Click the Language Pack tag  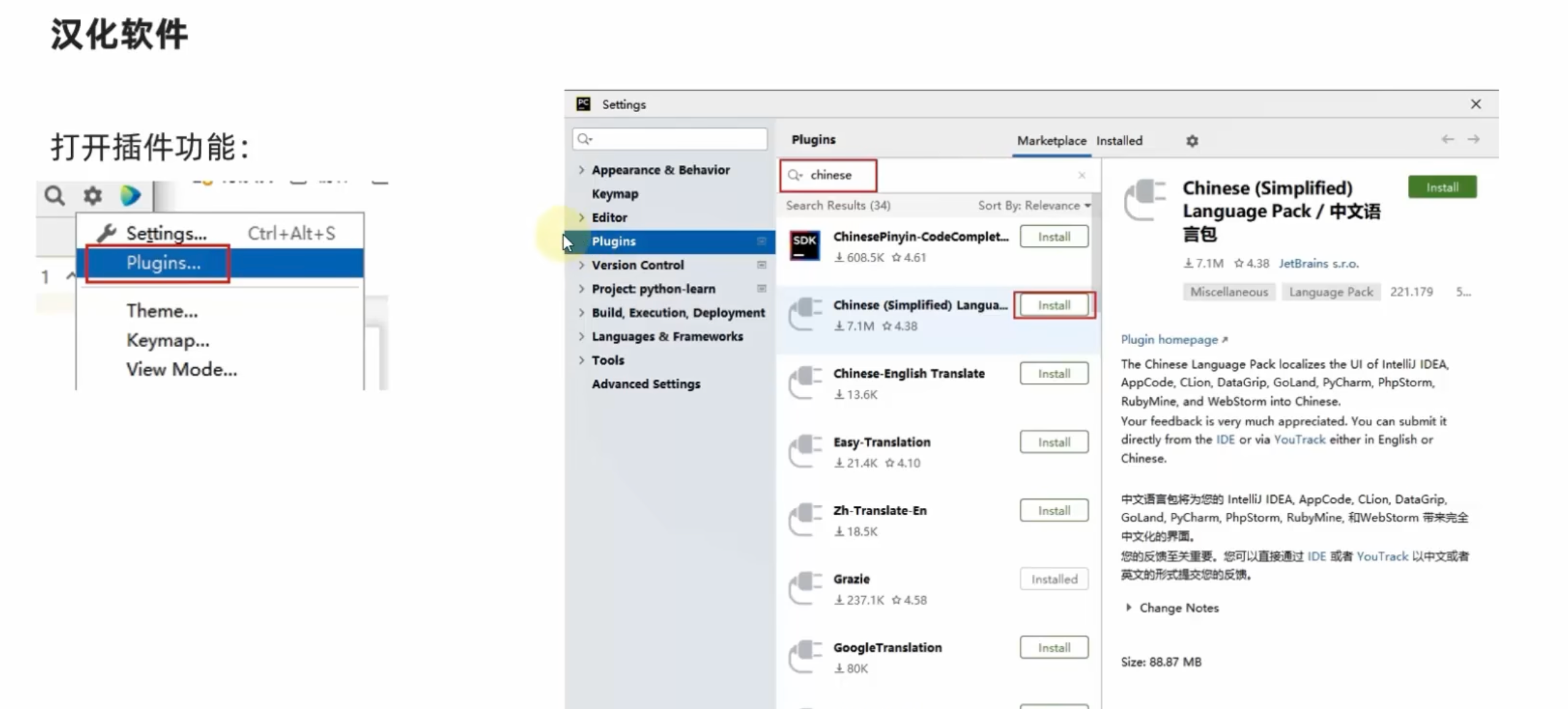1331,292
